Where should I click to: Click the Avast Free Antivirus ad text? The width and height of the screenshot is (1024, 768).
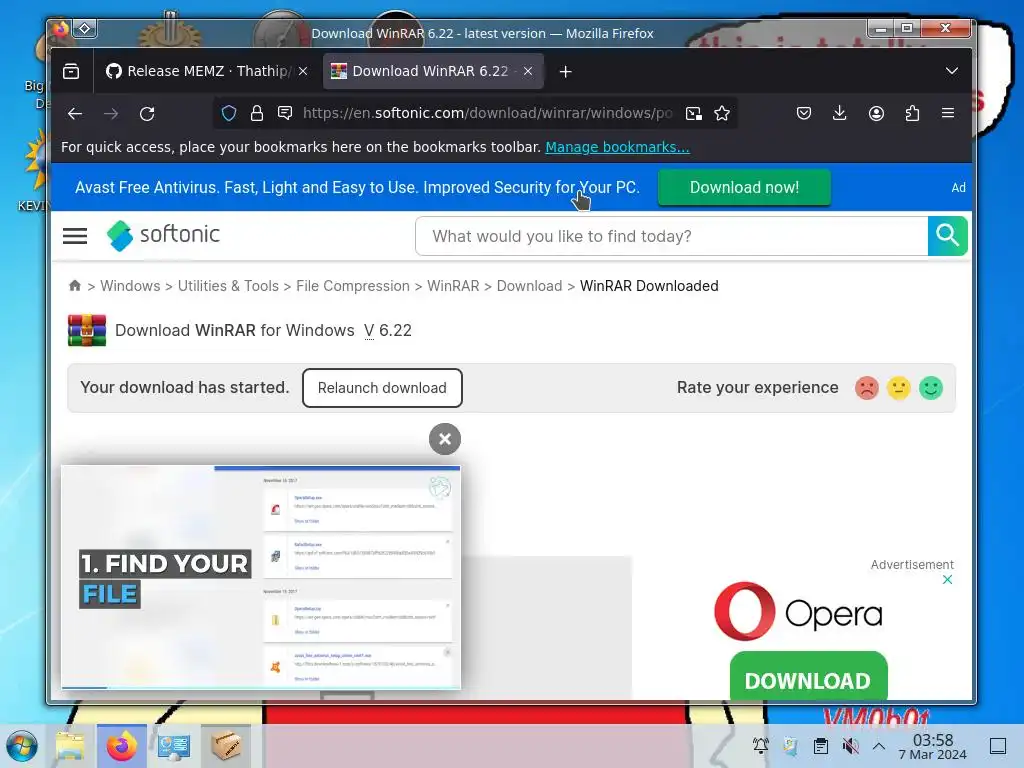pyautogui.click(x=357, y=187)
